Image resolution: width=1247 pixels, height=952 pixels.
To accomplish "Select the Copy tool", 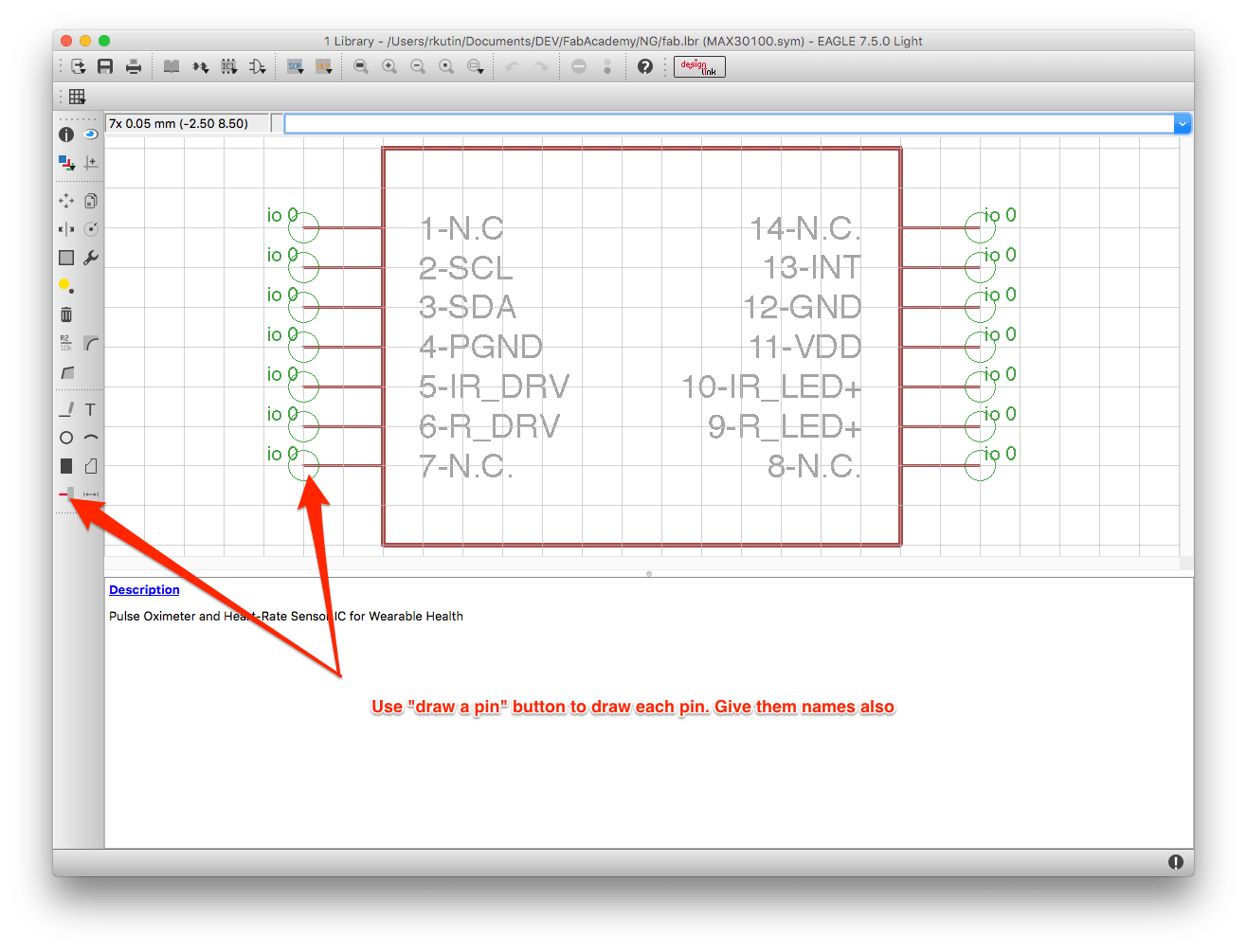I will (91, 201).
